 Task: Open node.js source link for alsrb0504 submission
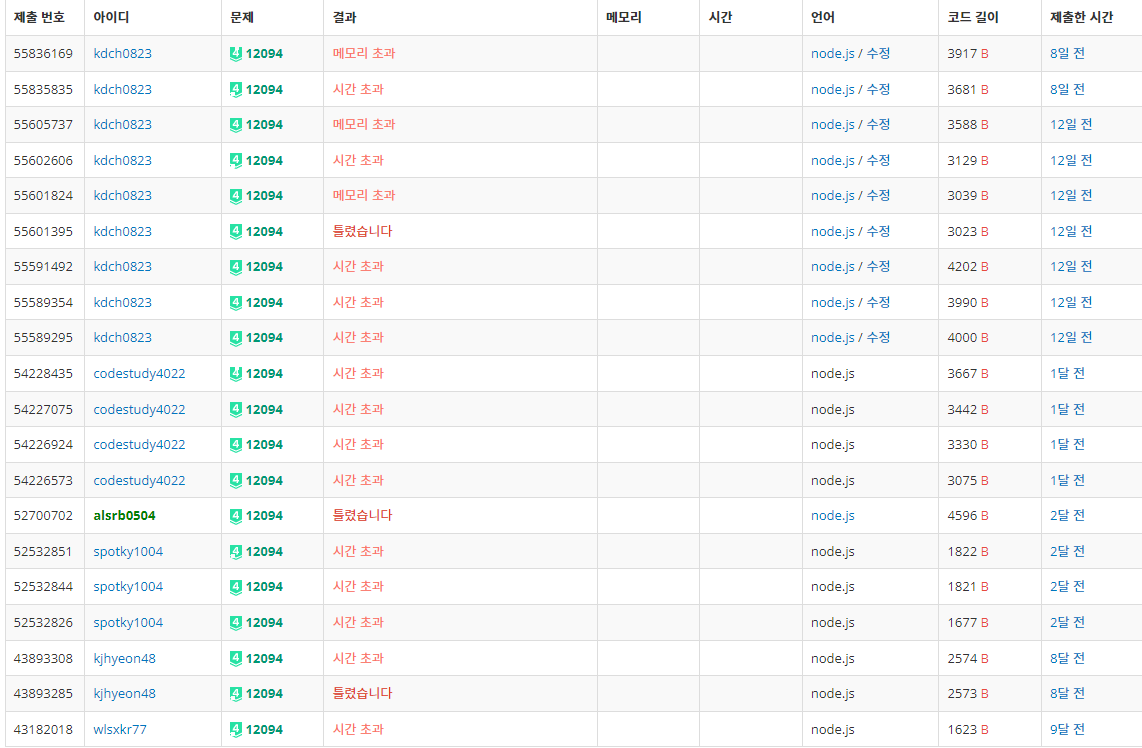[x=832, y=516]
